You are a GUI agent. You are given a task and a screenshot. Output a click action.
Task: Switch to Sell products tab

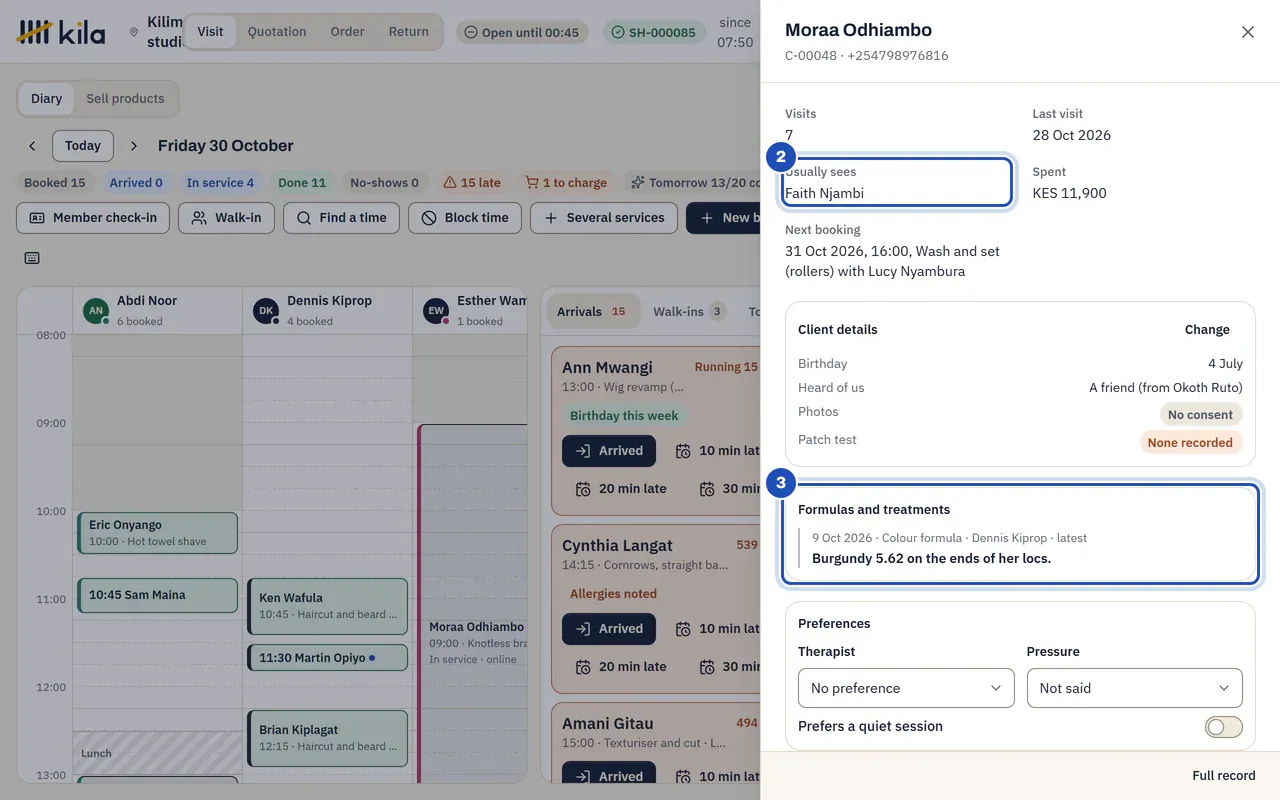(125, 99)
